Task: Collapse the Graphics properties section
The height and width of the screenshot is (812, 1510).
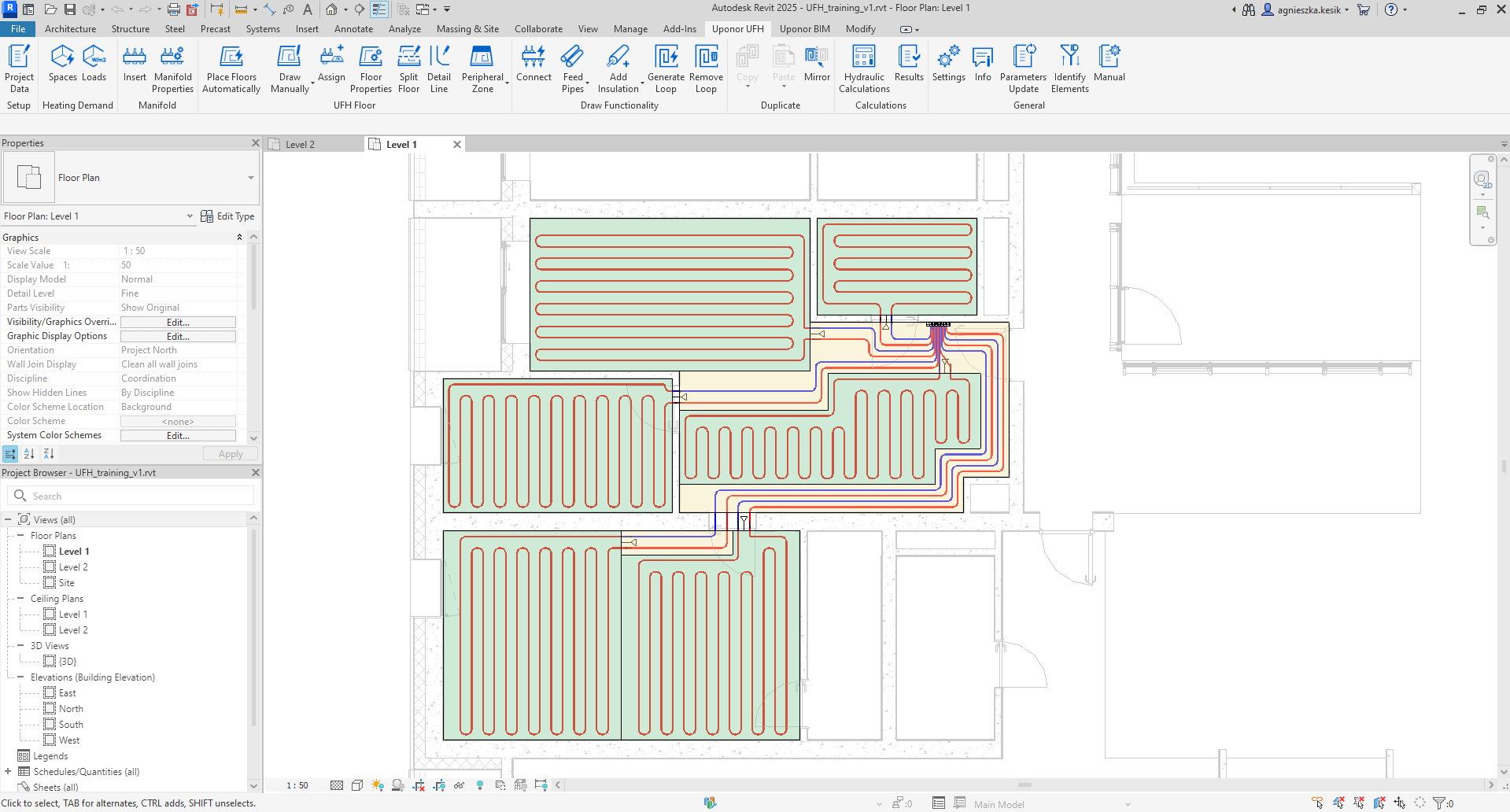Action: coord(239,238)
